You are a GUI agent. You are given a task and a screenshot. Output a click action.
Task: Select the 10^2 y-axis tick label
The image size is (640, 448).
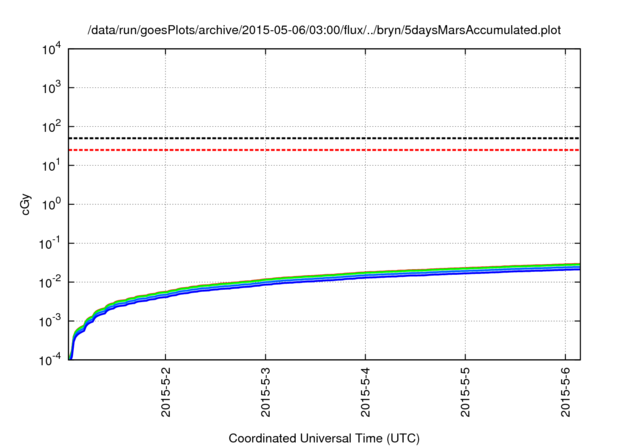[51, 126]
